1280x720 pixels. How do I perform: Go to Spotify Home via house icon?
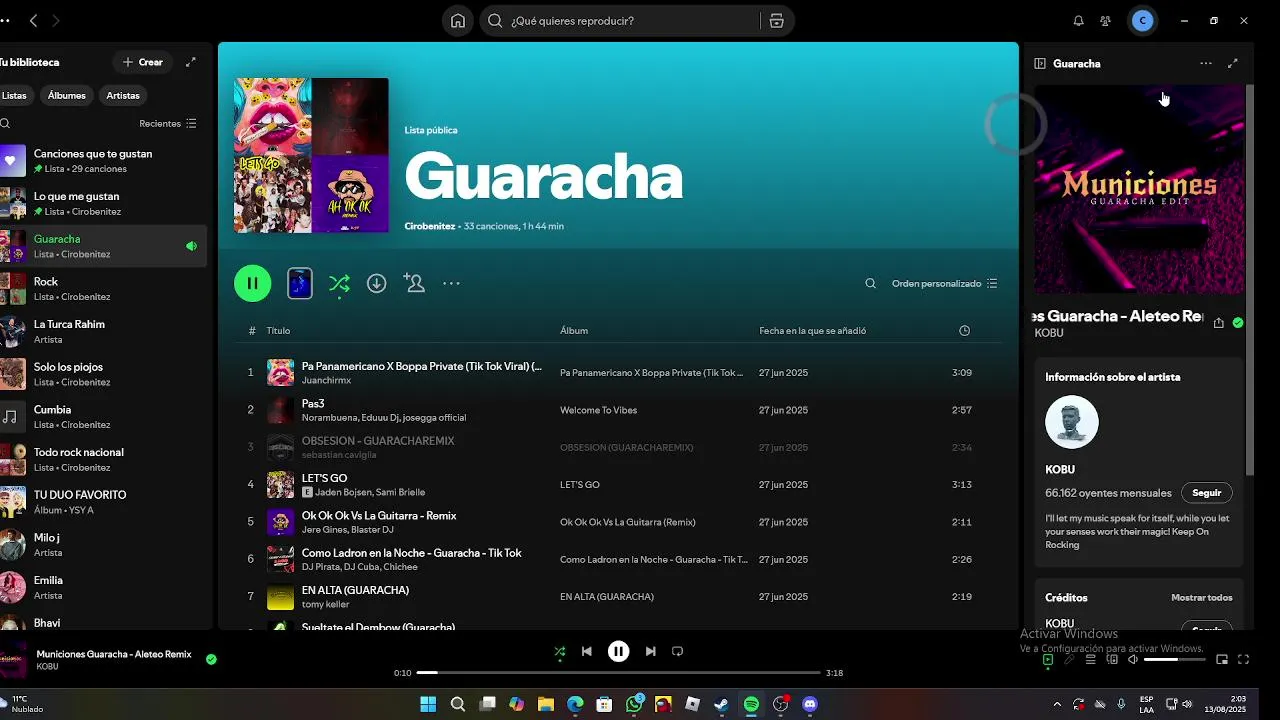pyautogui.click(x=458, y=21)
